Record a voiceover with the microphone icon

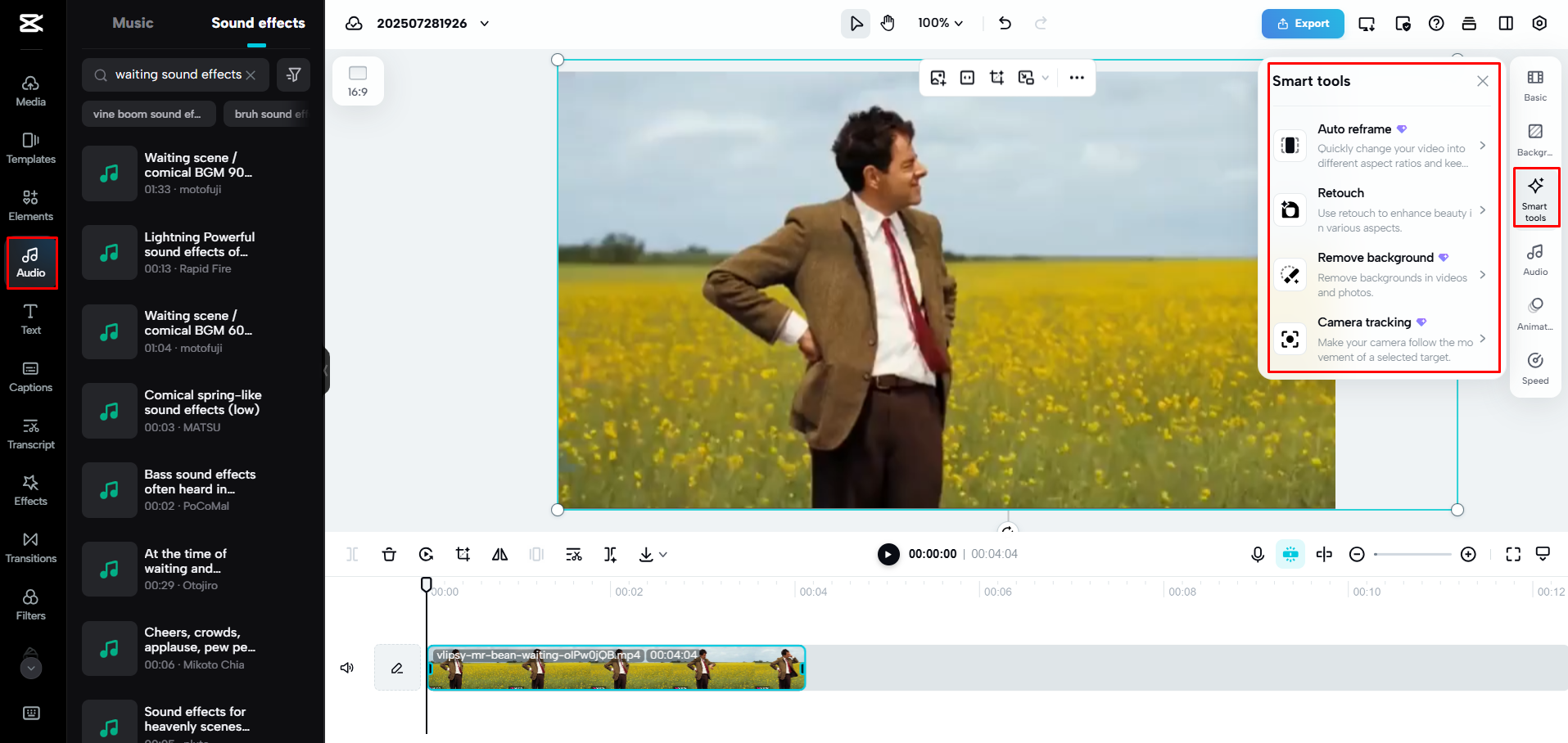[1257, 554]
